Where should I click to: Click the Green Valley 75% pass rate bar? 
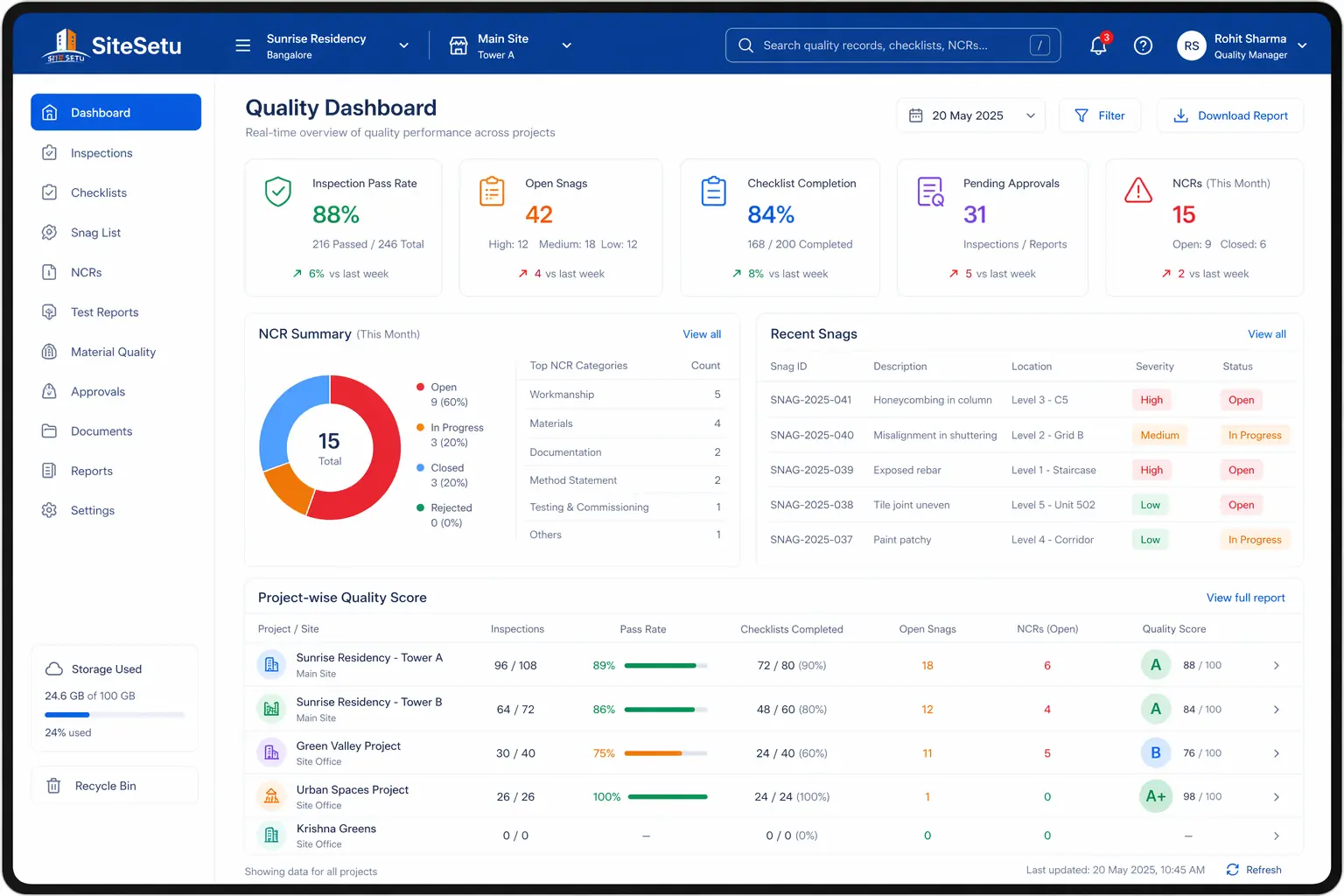tap(666, 753)
